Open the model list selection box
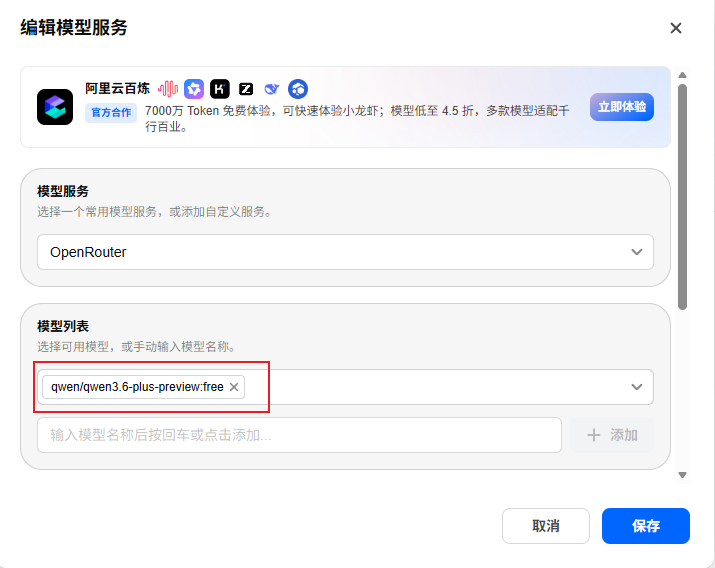Image resolution: width=715 pixels, height=568 pixels. pyautogui.click(x=345, y=387)
